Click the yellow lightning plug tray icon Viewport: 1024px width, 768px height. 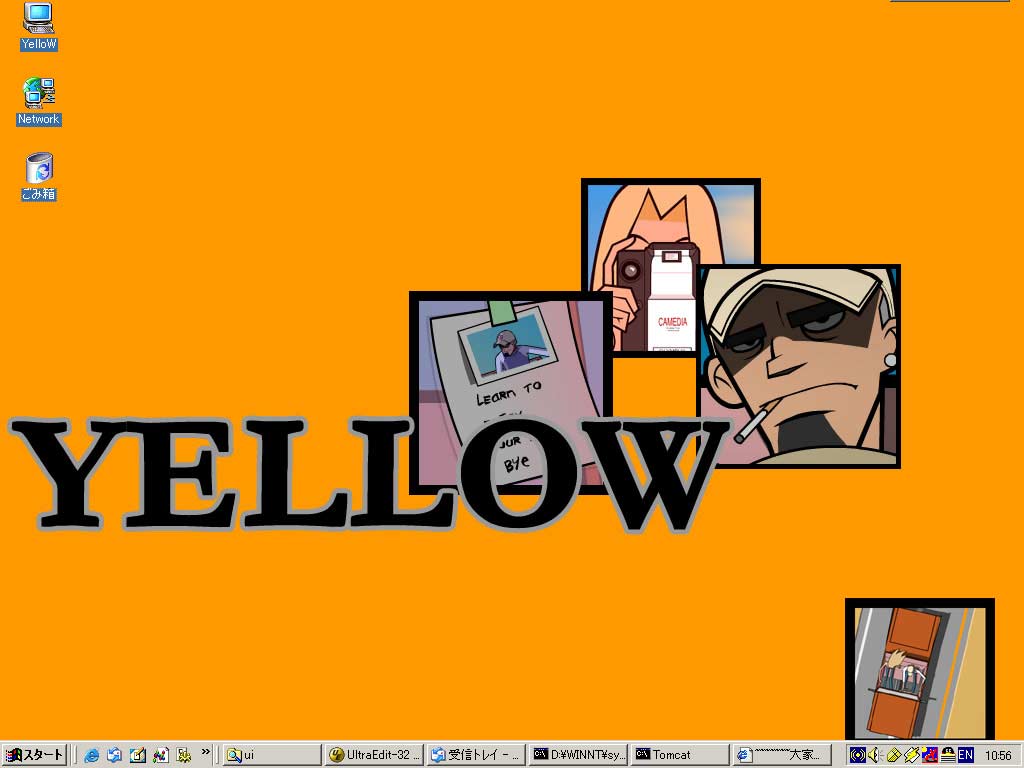pos(912,756)
